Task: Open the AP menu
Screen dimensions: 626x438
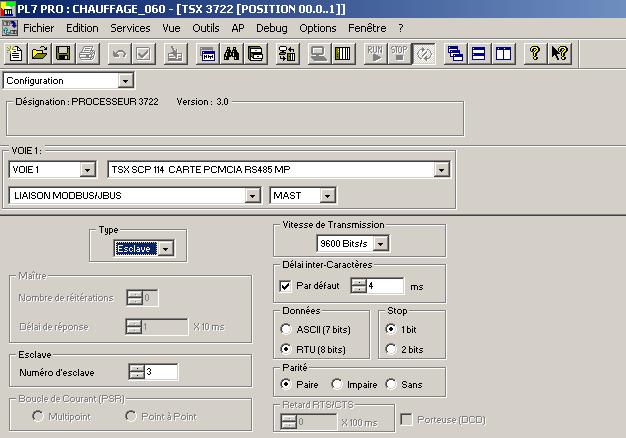Action: click(238, 28)
